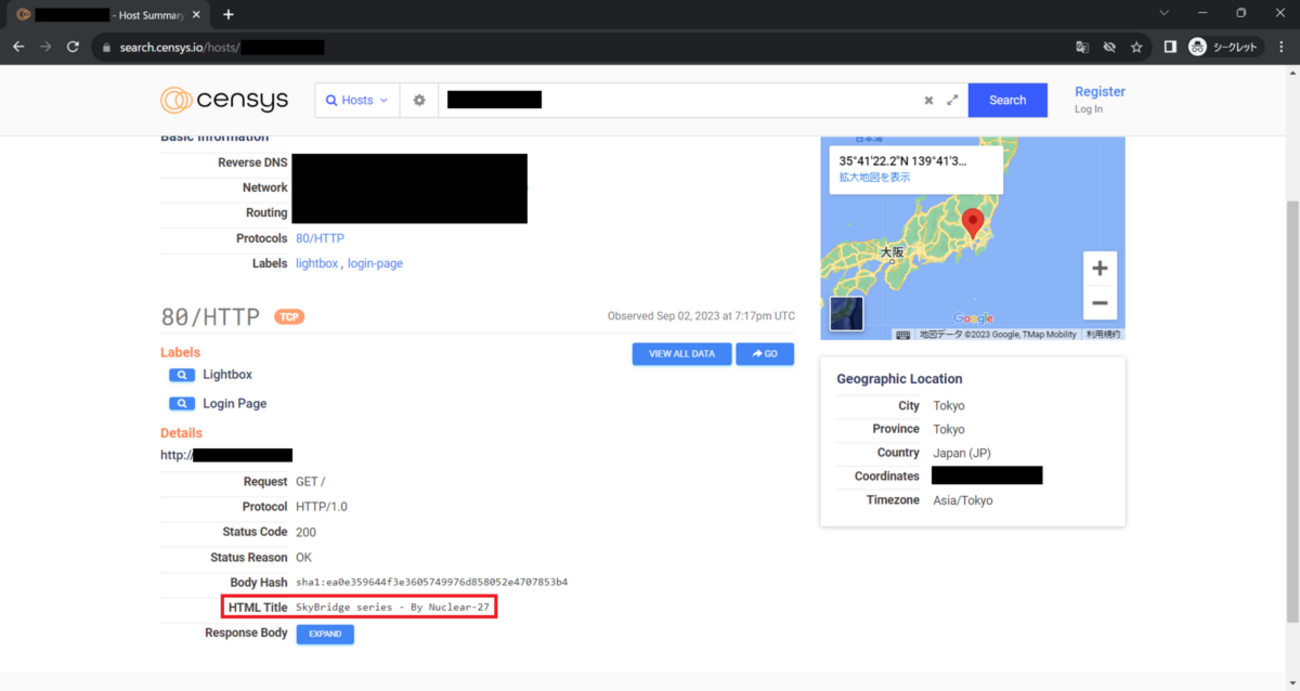Click the Censys logo

224,100
